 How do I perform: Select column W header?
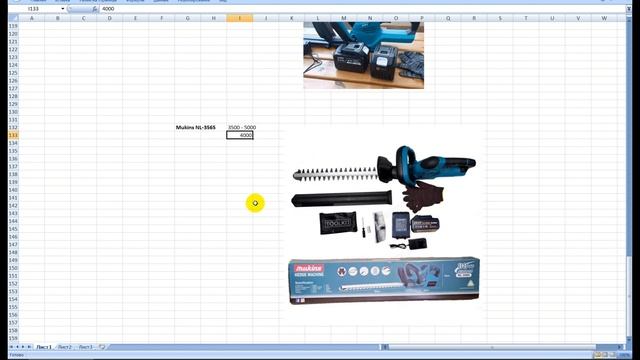[604, 18]
